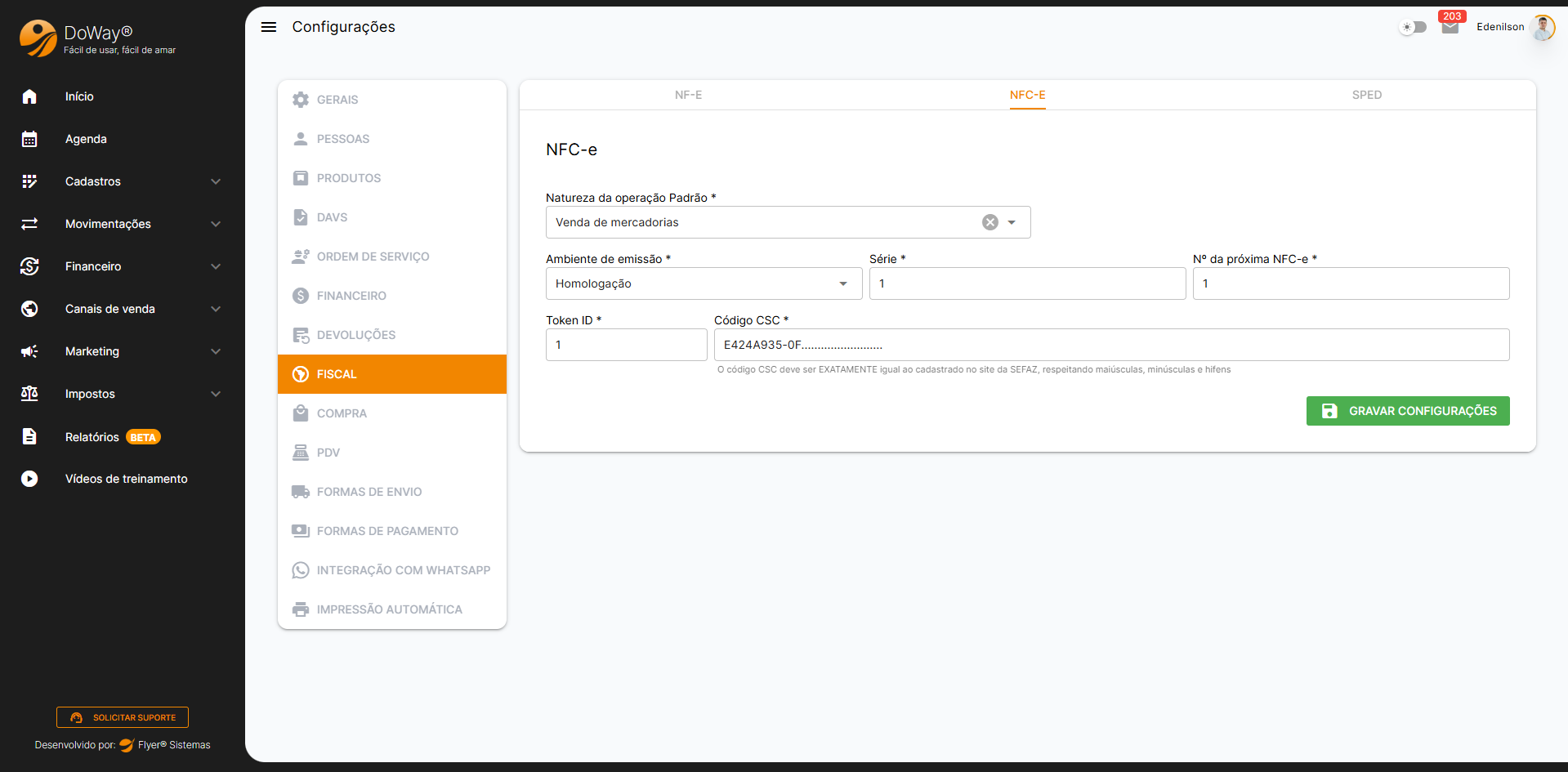Click the Solicitar Suporte button

pyautogui.click(x=123, y=717)
